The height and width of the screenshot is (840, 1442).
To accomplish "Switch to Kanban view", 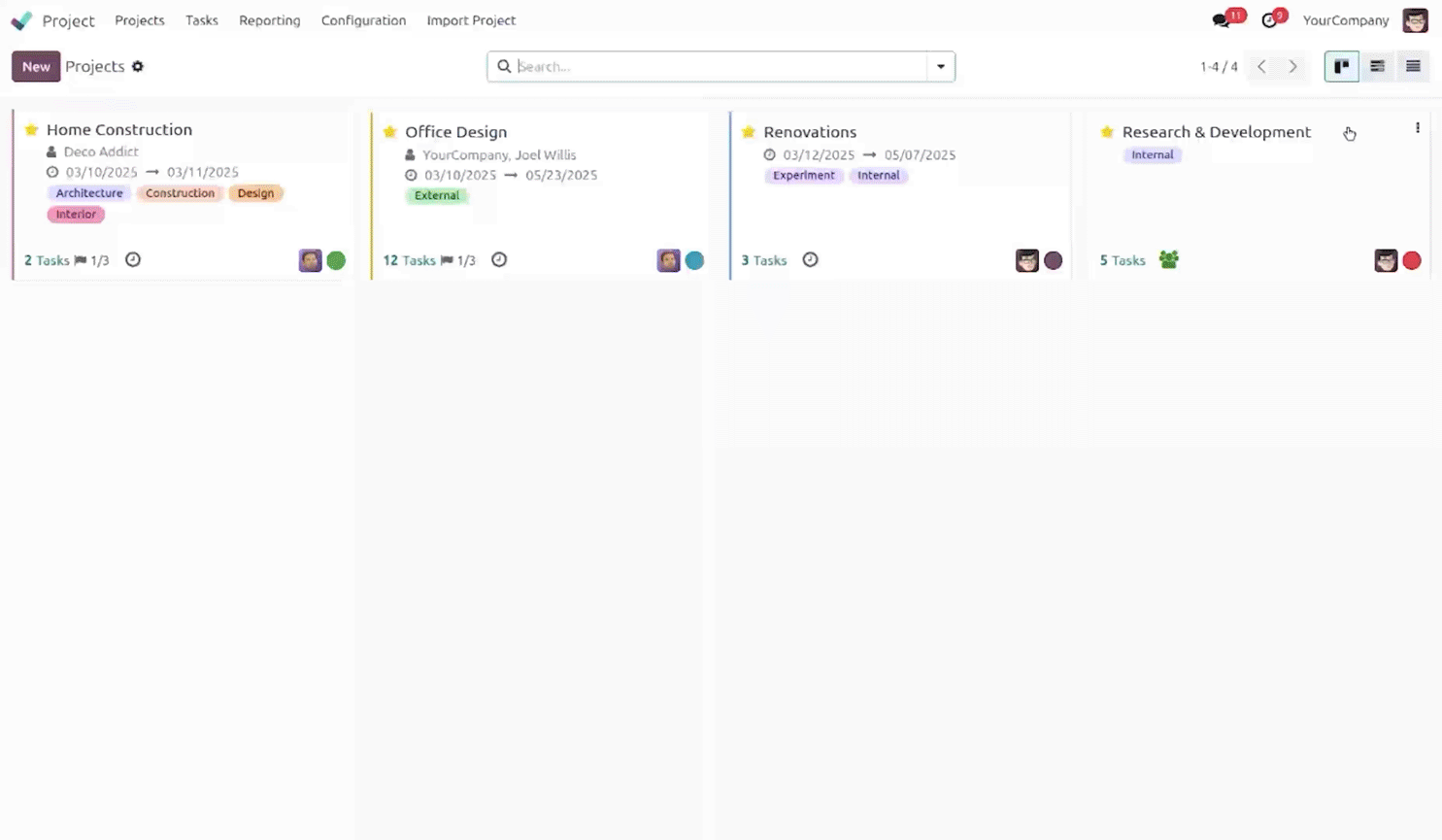I will click(x=1341, y=67).
